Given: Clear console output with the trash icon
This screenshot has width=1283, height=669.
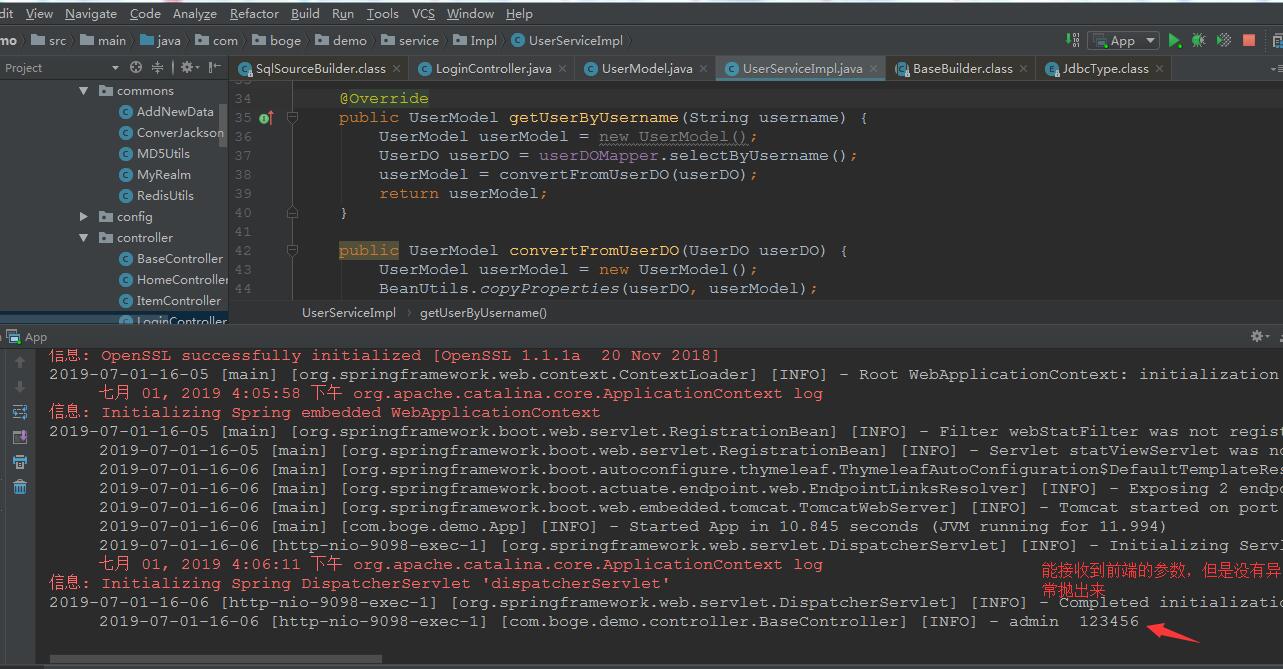Looking at the screenshot, I should (x=20, y=487).
